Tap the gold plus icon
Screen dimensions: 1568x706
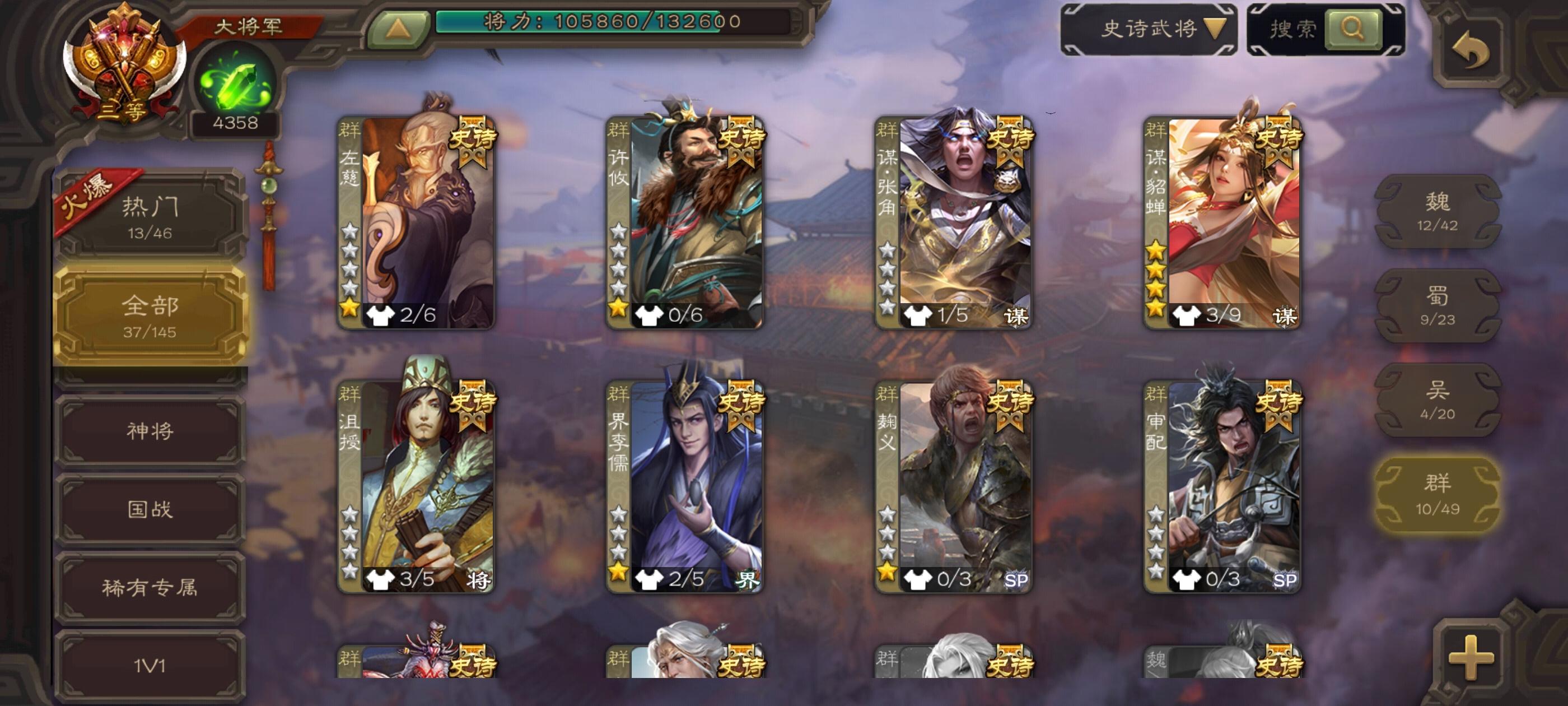tap(1471, 657)
